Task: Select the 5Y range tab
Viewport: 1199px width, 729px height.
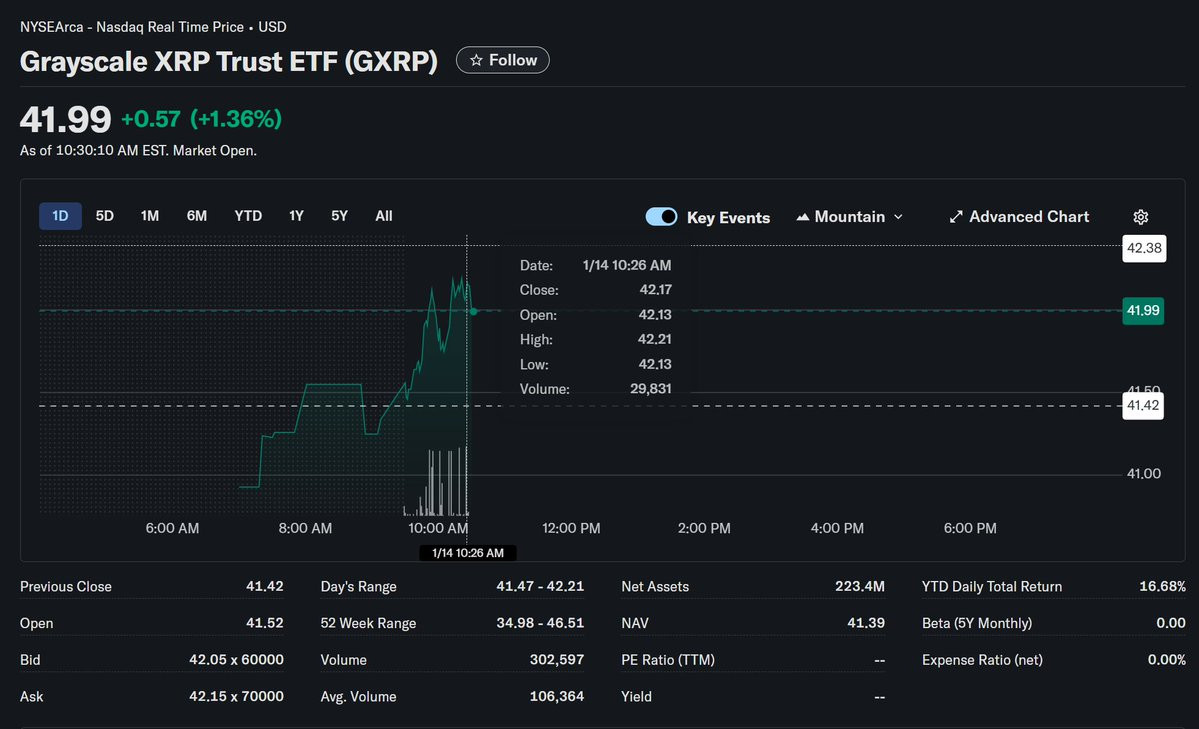Action: (340, 216)
